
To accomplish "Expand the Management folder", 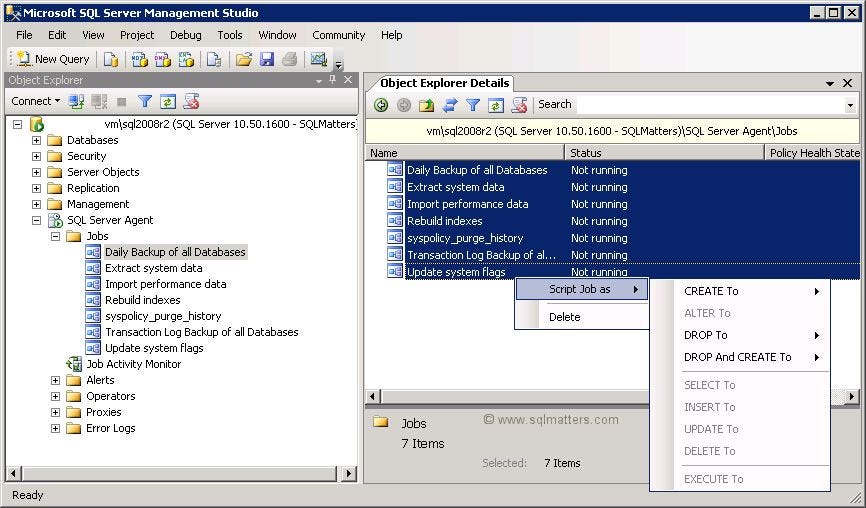I will (36, 204).
